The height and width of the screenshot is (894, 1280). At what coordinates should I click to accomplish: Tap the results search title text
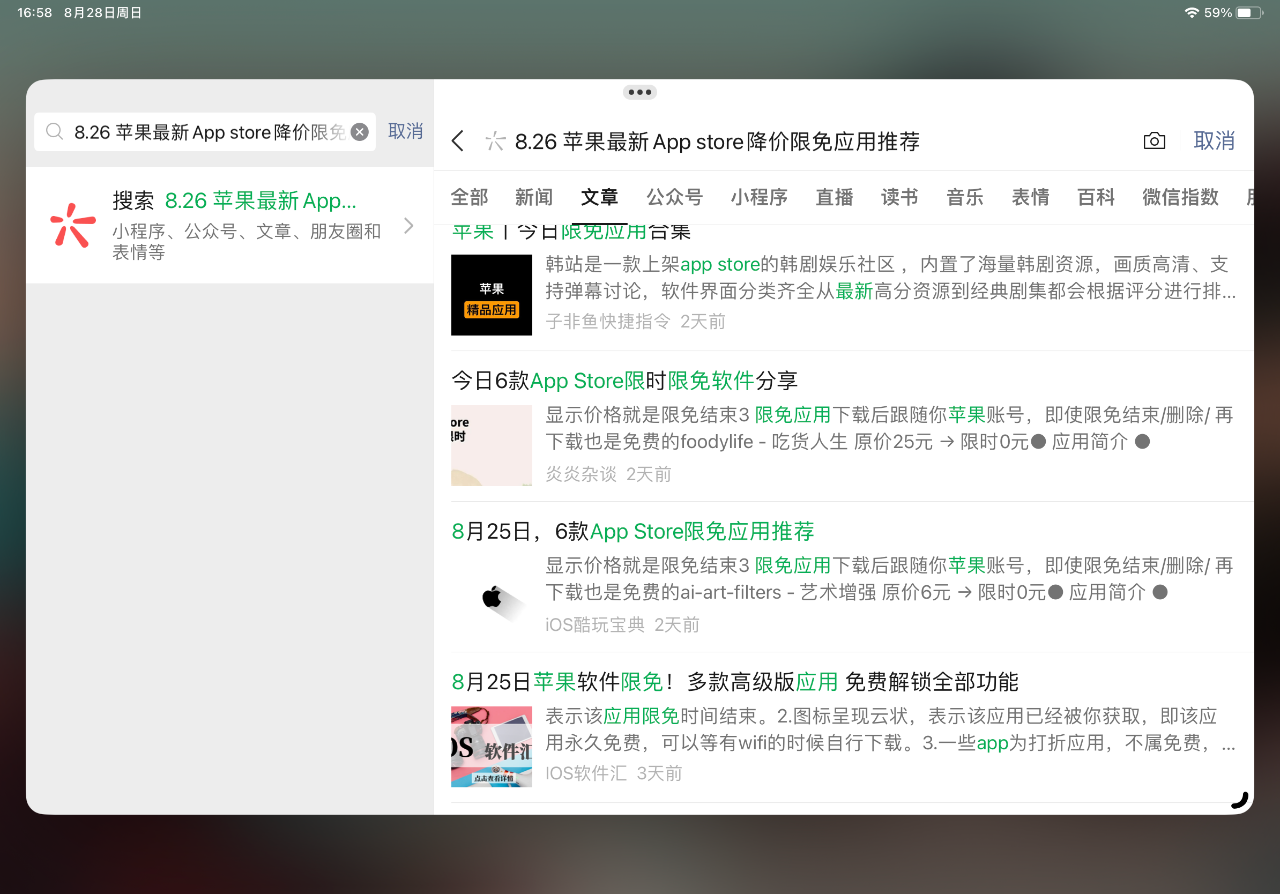tap(717, 141)
